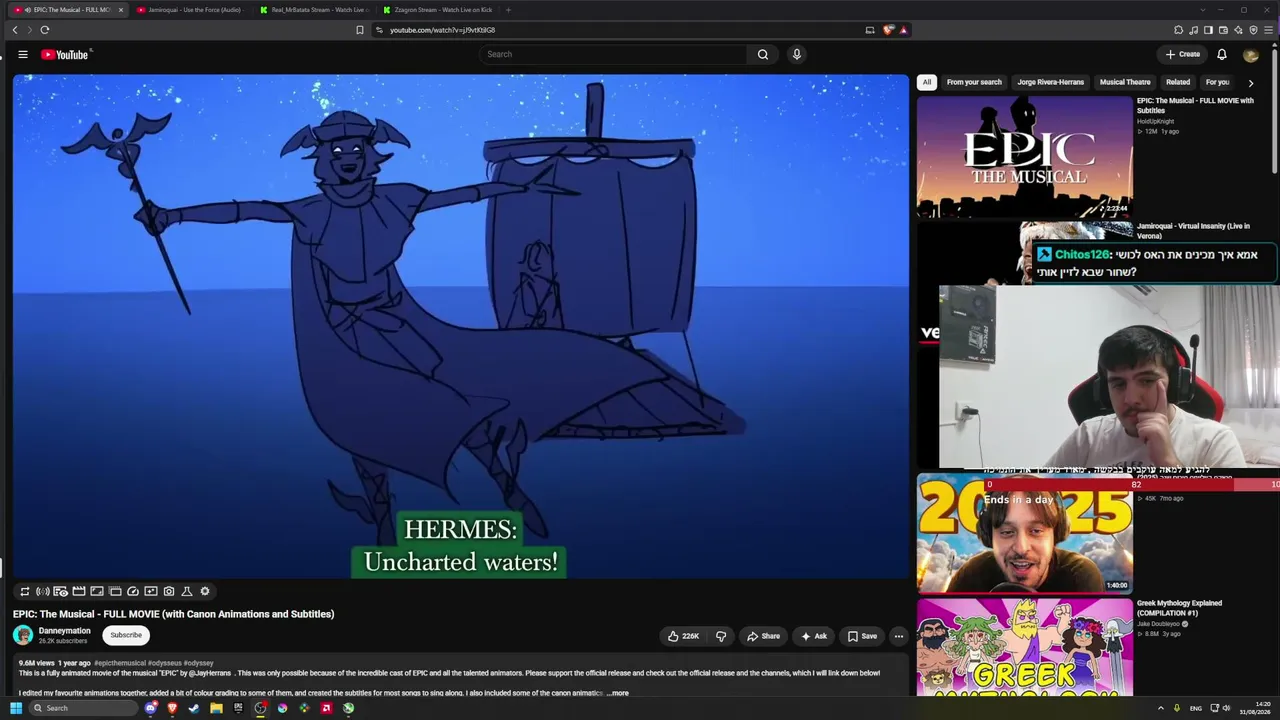The image size is (1280, 720).
Task: Open the Danneymation channel avatar
Action: 23,635
